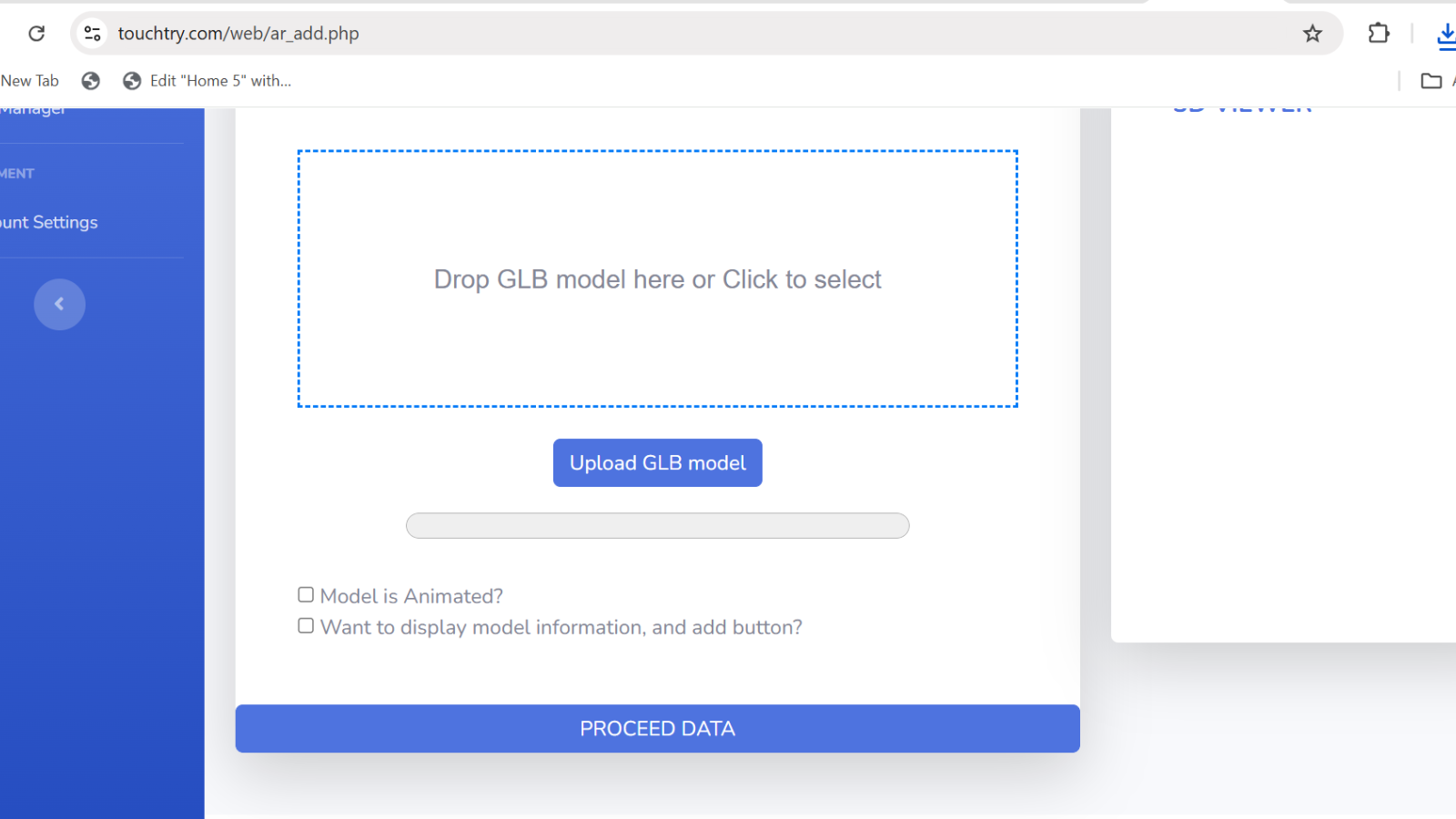Open the Downloads icon in the toolbar
This screenshot has height=819, width=1456.
[x=1446, y=35]
